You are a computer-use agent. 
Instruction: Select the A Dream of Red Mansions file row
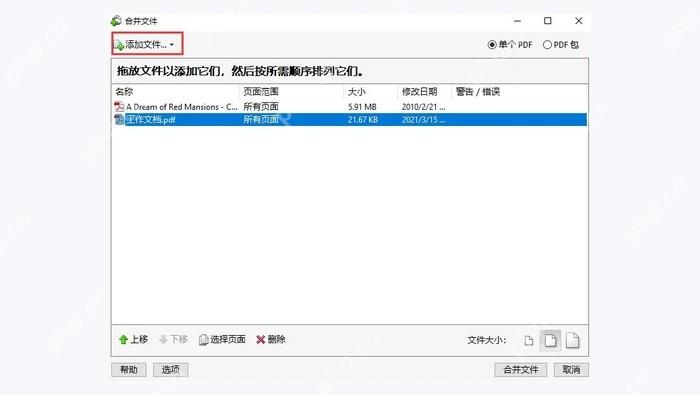349,107
